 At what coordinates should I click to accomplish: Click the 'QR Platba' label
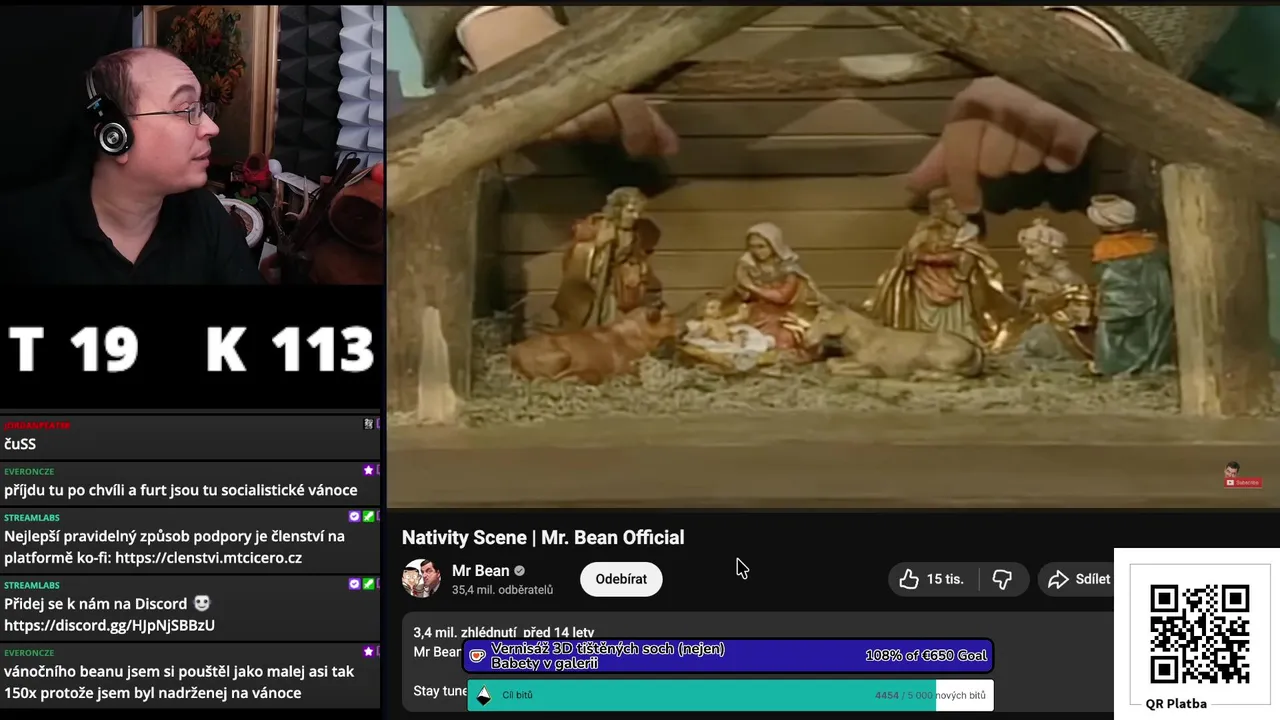coord(1176,704)
